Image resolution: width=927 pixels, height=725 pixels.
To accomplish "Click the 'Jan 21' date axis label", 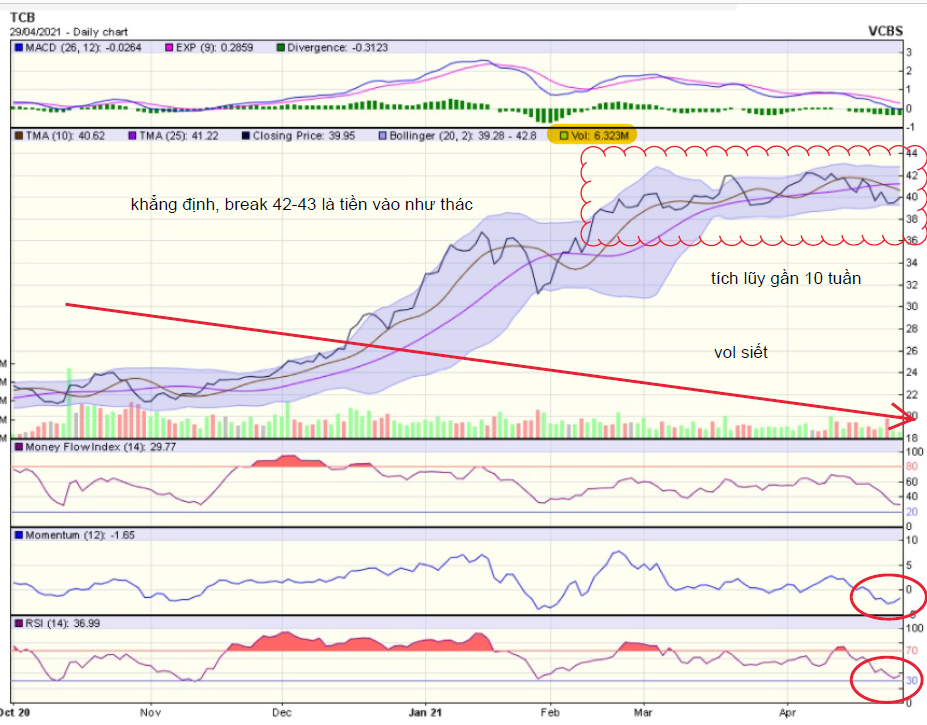I will 426,714.
